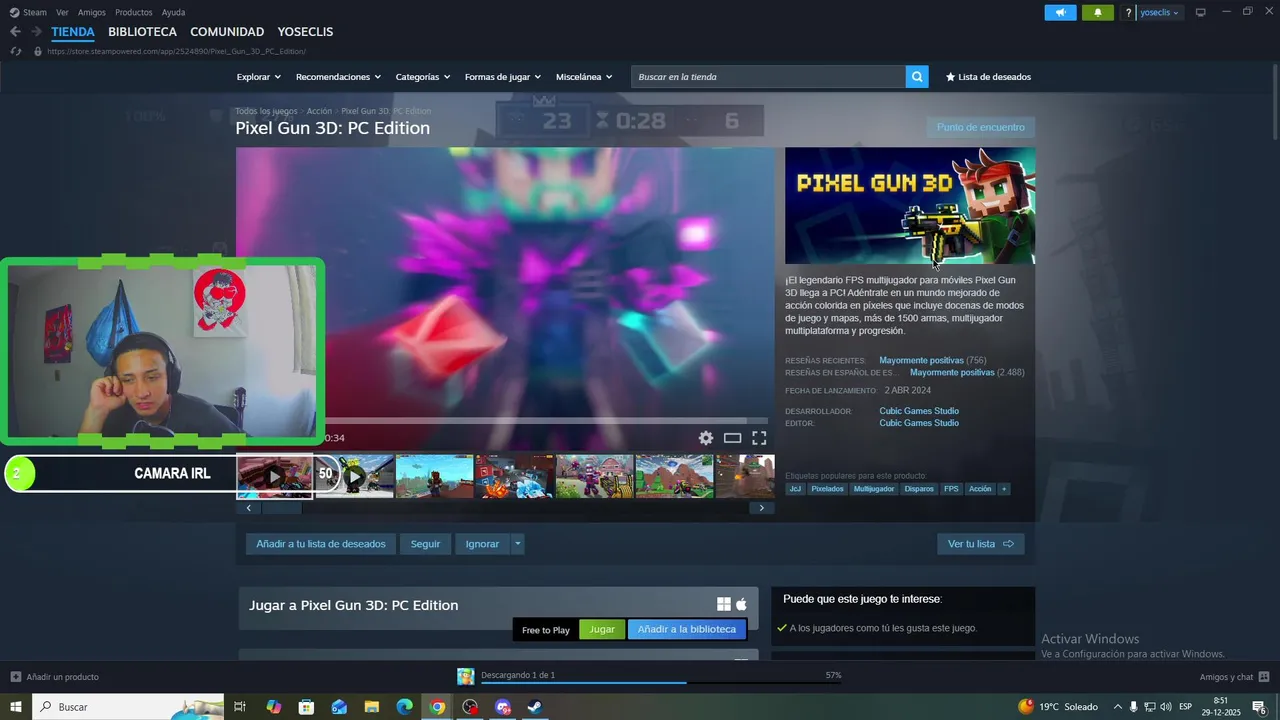The width and height of the screenshot is (1280, 720).
Task: Click the Steam back navigation arrow
Action: tap(15, 32)
